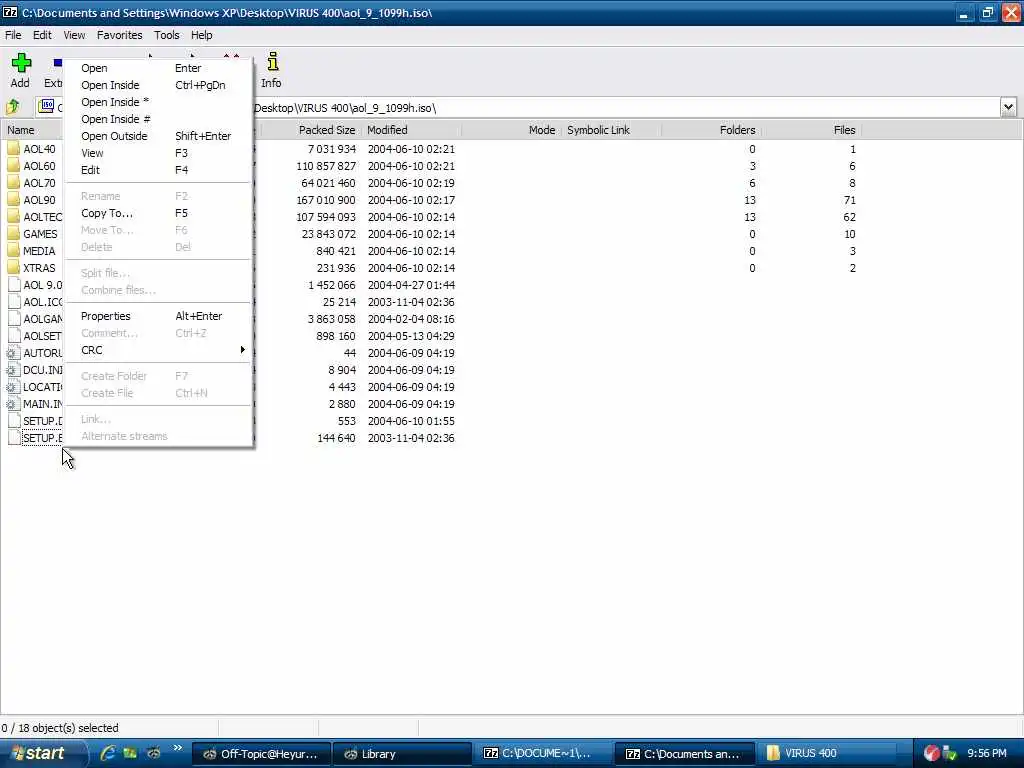
Task: Choose Open Outside in the context menu
Action: pos(159,136)
